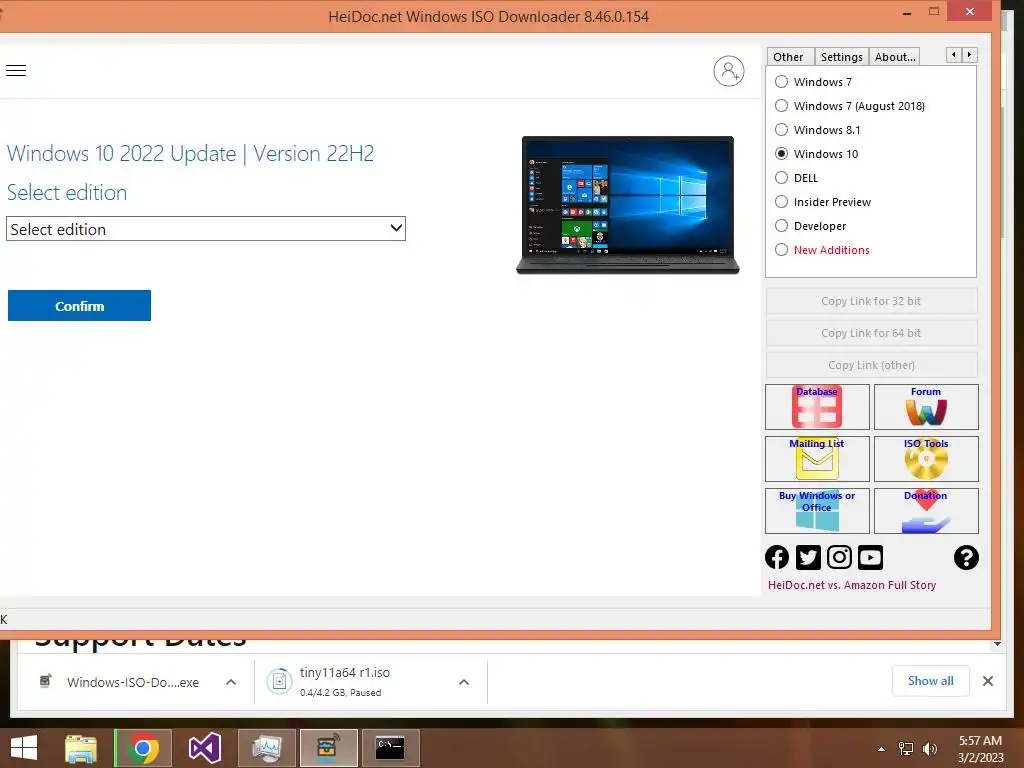Click Show all downloads button

pyautogui.click(x=931, y=681)
